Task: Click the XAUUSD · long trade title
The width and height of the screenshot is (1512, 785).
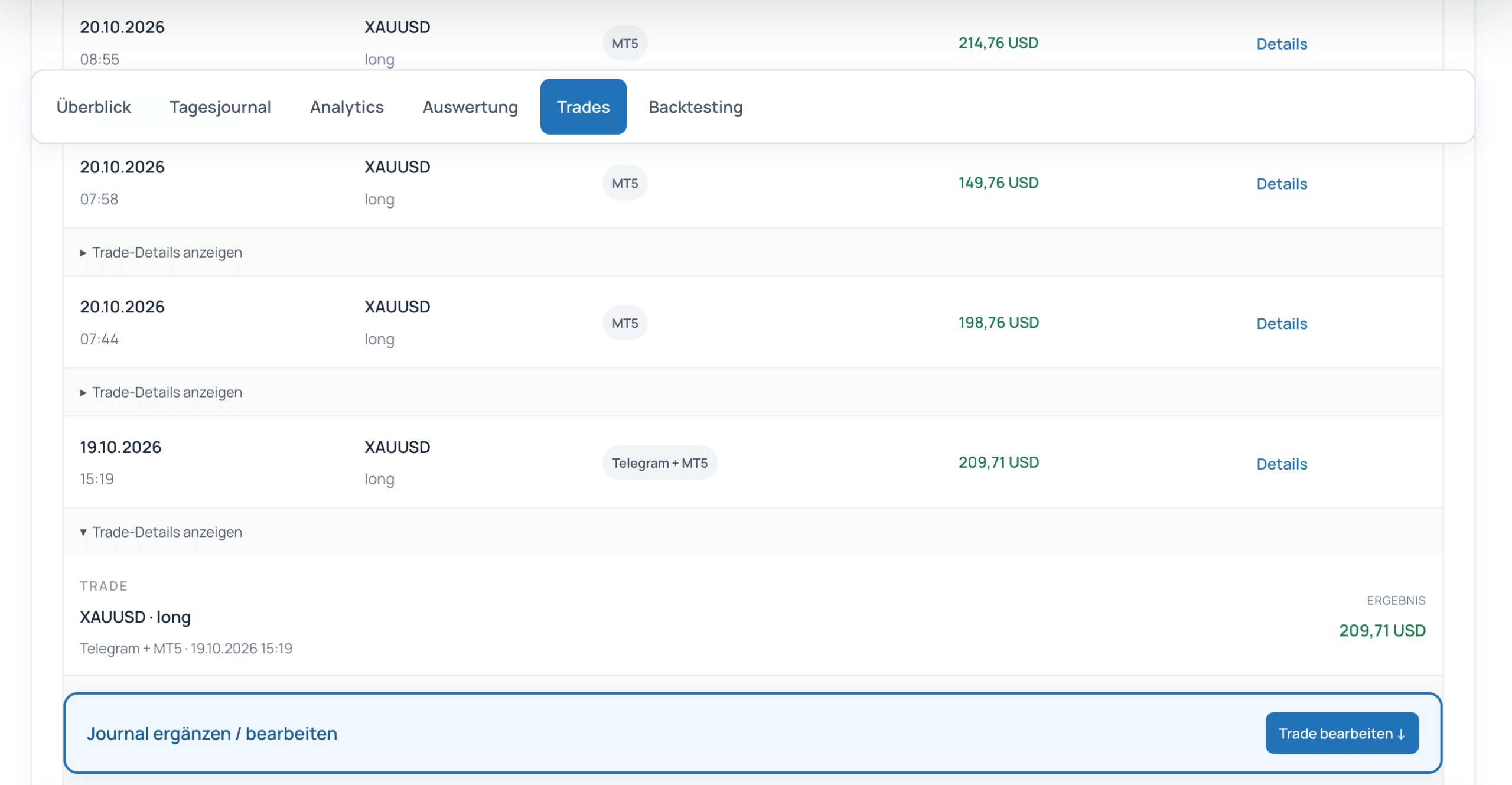Action: (135, 617)
